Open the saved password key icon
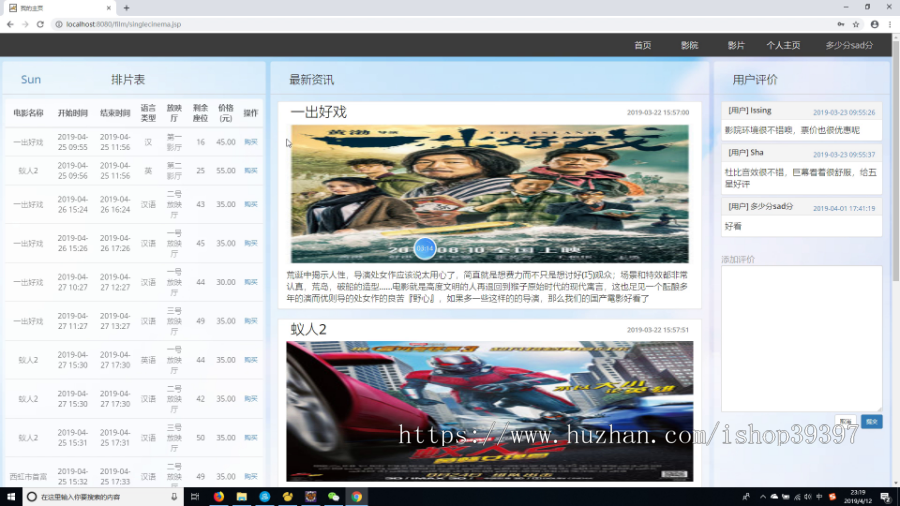This screenshot has width=900, height=506. click(x=841, y=24)
